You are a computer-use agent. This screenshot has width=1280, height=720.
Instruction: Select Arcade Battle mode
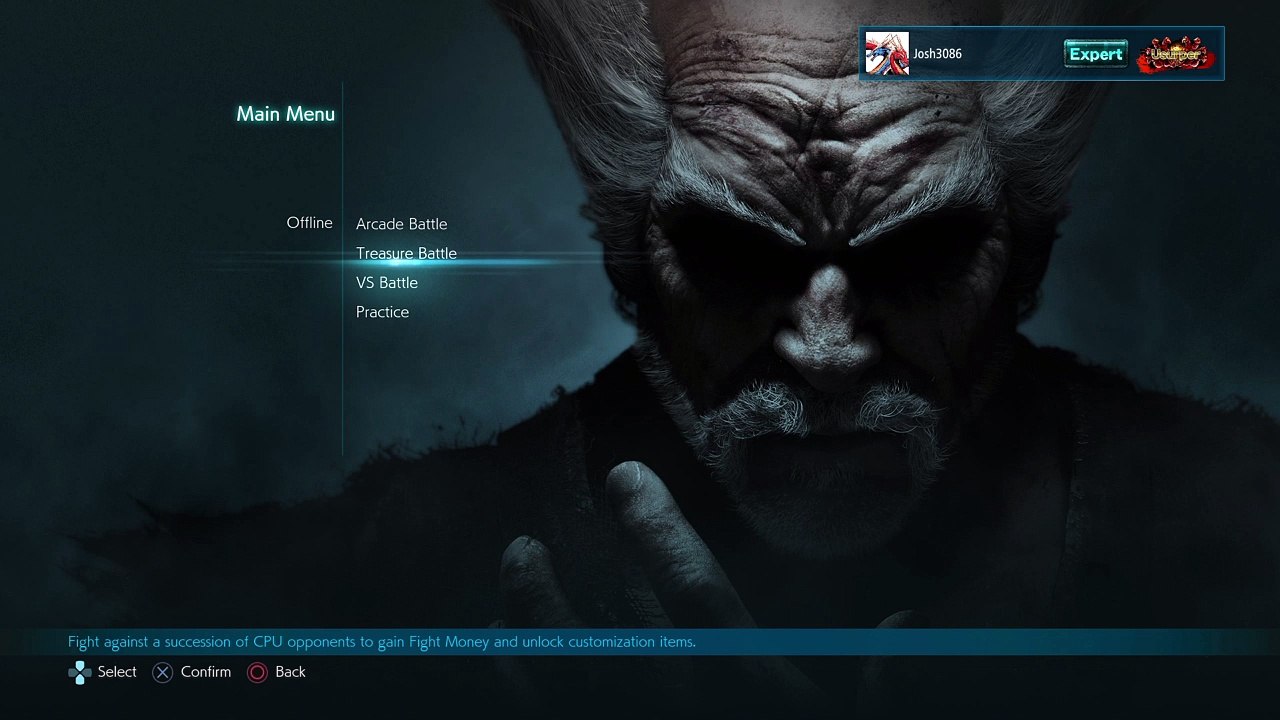pyautogui.click(x=401, y=224)
